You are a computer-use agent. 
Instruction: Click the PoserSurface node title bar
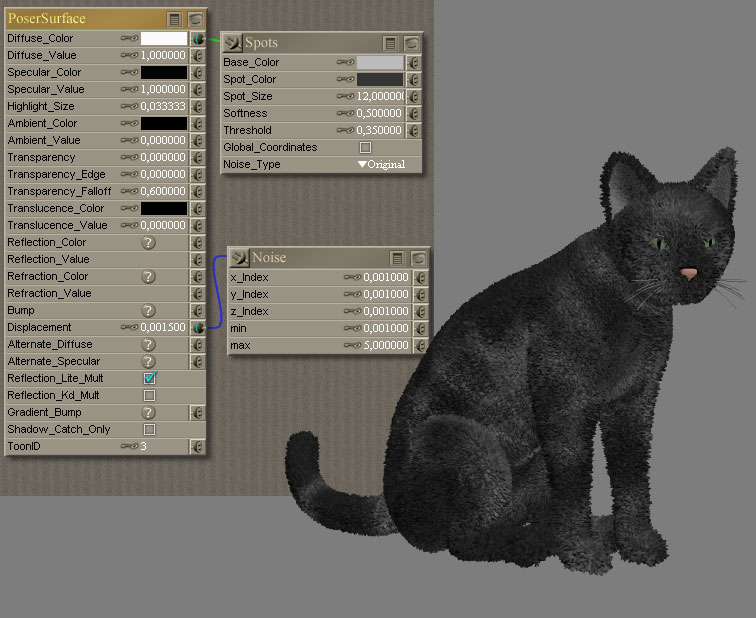105,19
